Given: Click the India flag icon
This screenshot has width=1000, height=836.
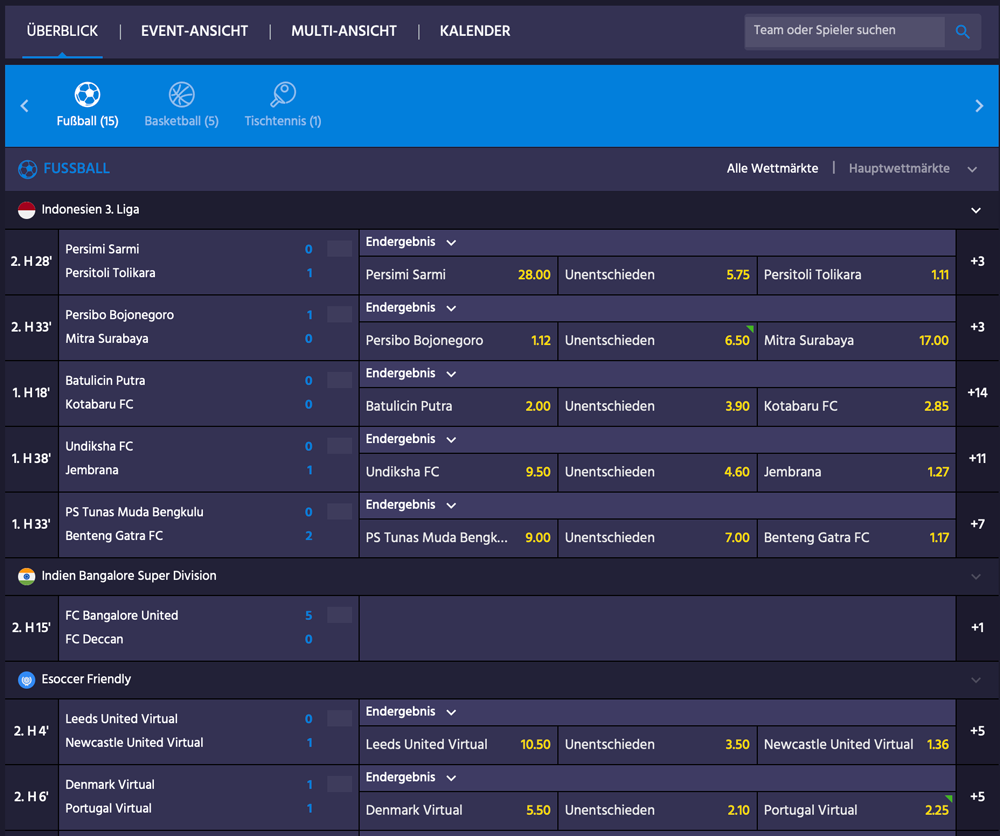Looking at the screenshot, I should (x=27, y=576).
